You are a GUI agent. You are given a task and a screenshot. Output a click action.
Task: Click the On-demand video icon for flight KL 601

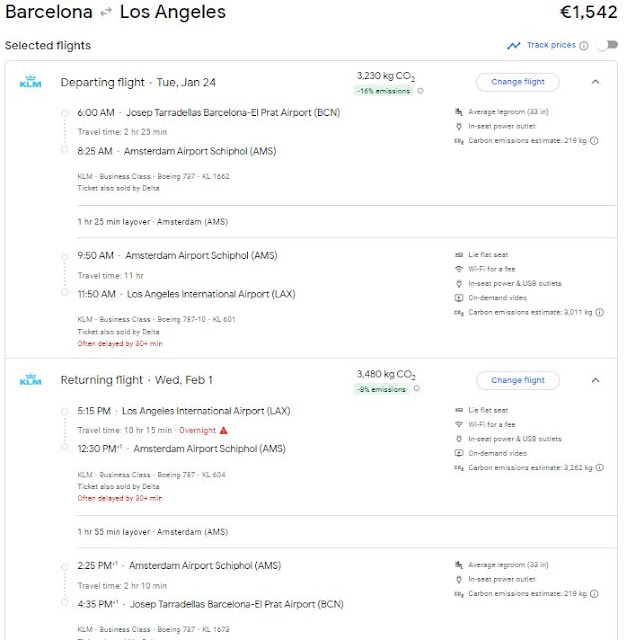[458, 298]
